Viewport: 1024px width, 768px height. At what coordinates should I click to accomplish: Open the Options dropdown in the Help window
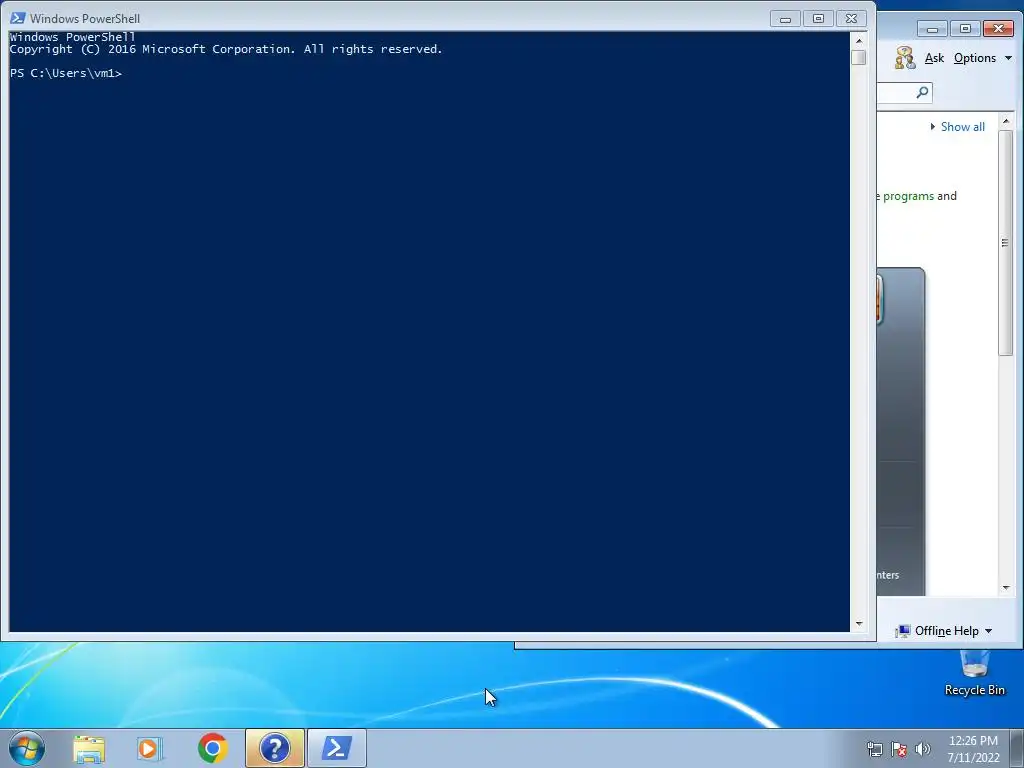[x=982, y=58]
